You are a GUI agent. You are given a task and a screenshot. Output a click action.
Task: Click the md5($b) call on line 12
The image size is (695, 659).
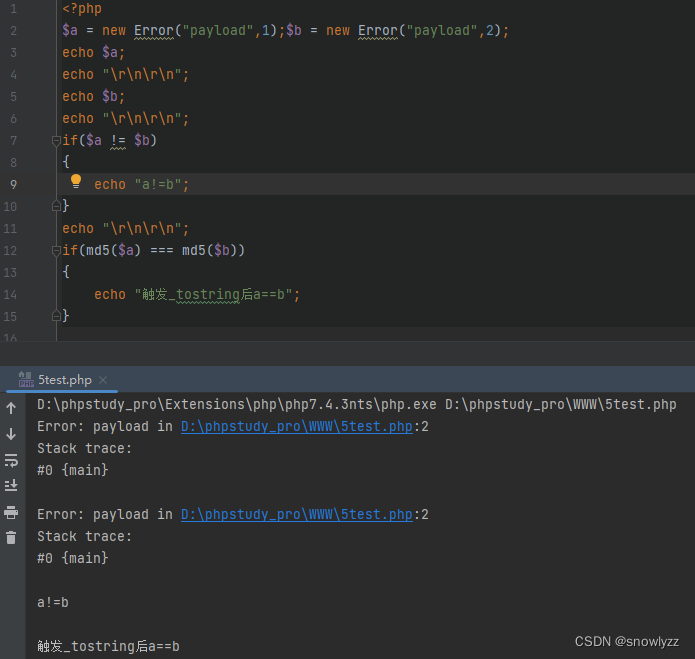click(209, 250)
